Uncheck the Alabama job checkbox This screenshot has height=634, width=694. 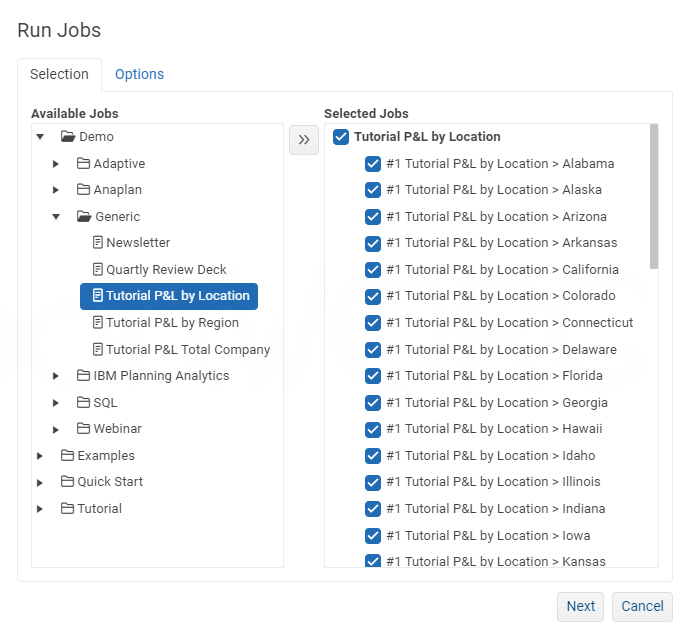pyautogui.click(x=373, y=164)
